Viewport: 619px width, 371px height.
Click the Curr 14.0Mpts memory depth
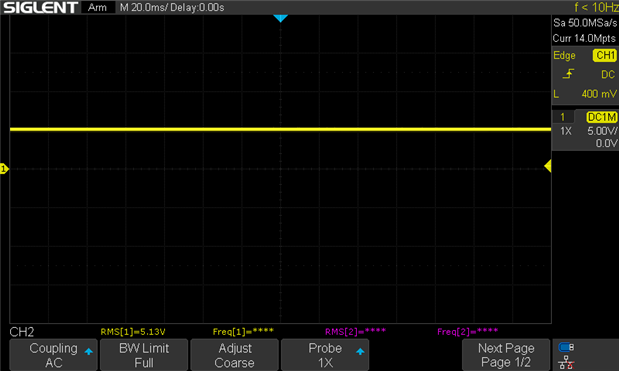[x=584, y=38]
